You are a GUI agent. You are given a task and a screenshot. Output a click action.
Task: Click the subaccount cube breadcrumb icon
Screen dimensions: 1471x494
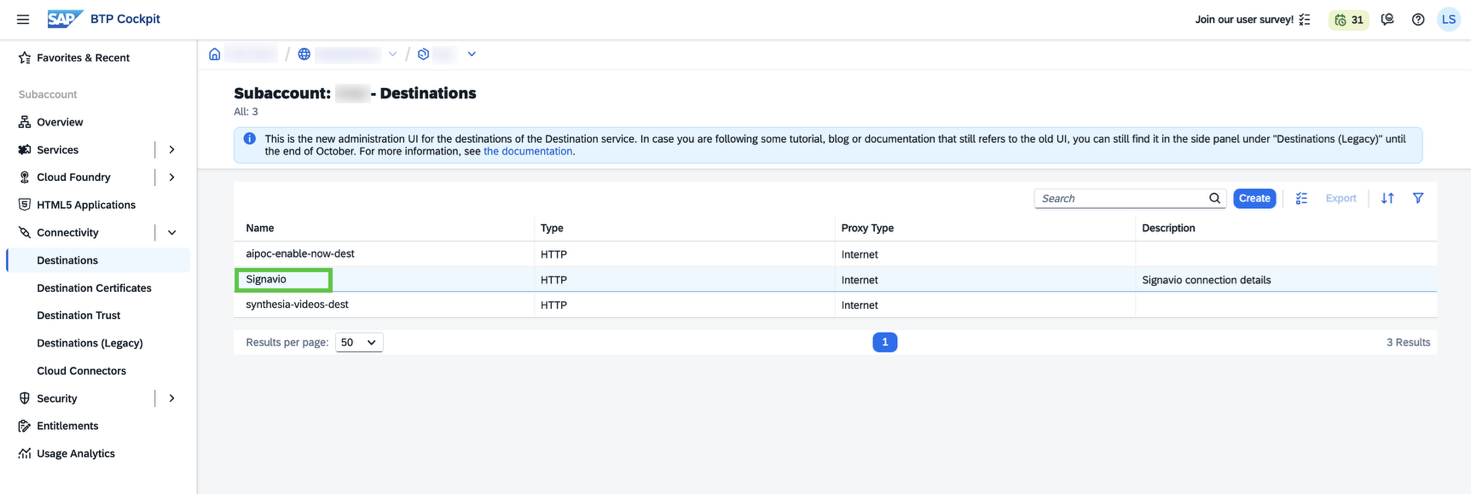[423, 54]
